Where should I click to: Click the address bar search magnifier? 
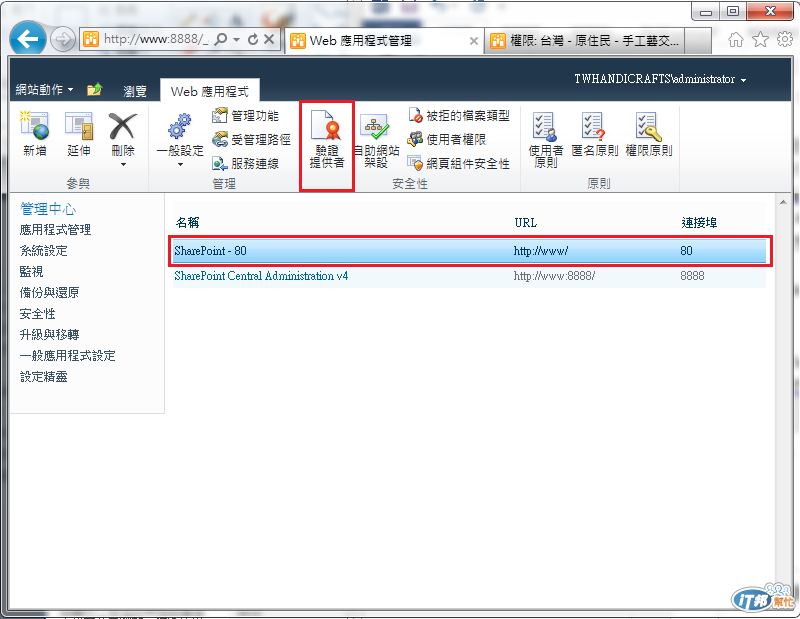(x=221, y=39)
